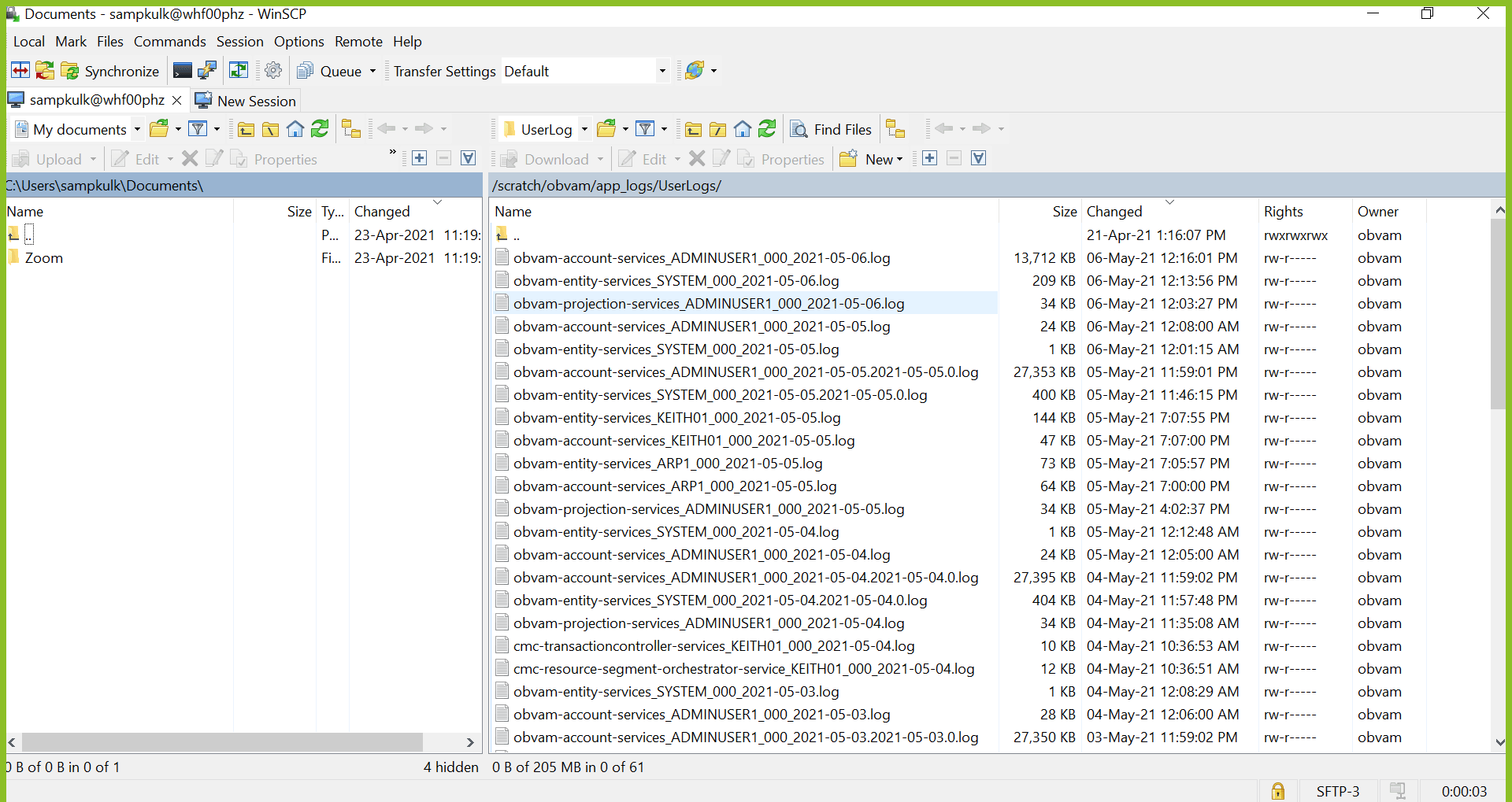
Task: Expand the remote filter dropdown arrow
Action: pyautogui.click(x=664, y=129)
